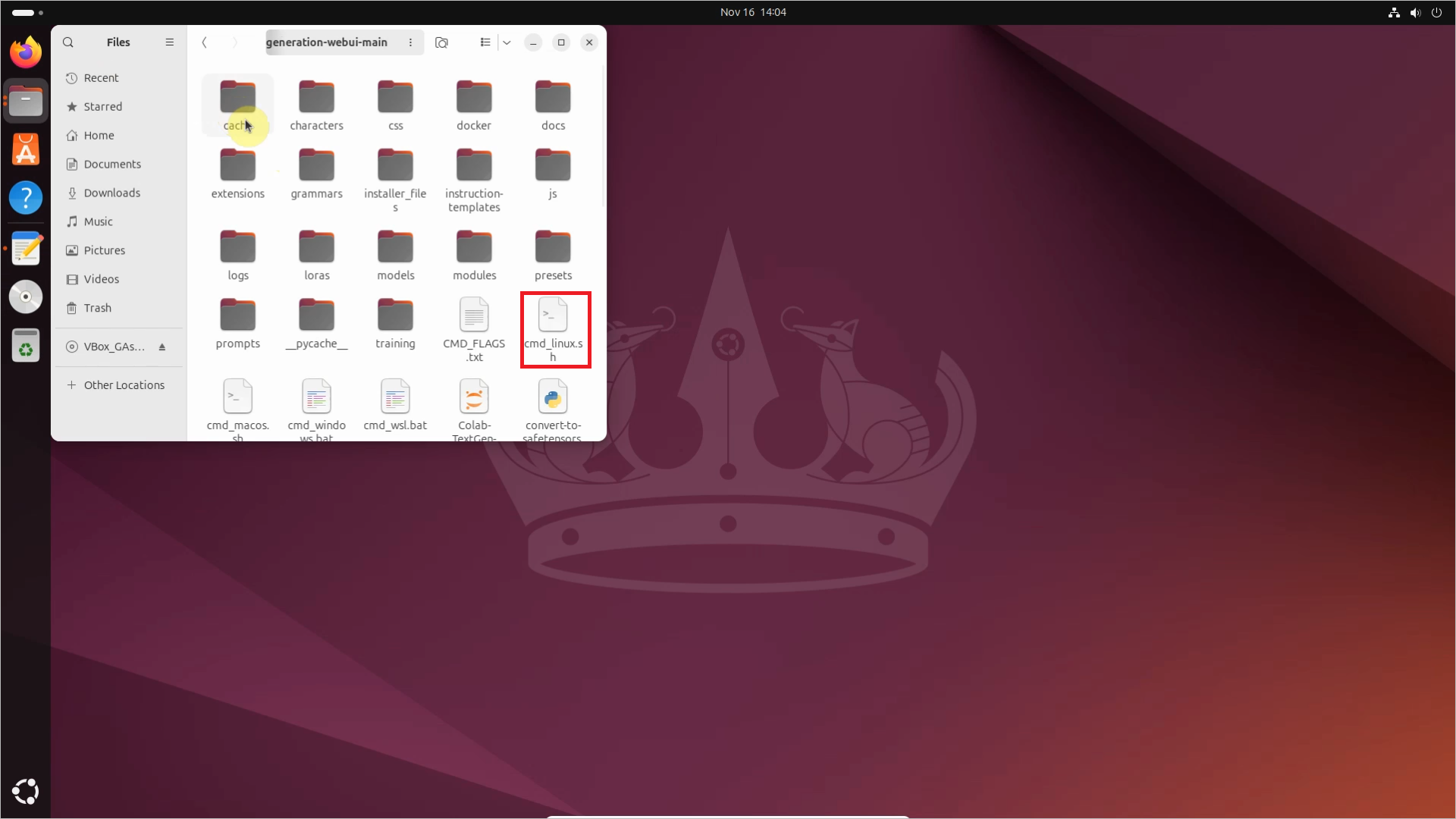Open the Files sidebar hamburger menu
1456x819 pixels.
click(170, 42)
